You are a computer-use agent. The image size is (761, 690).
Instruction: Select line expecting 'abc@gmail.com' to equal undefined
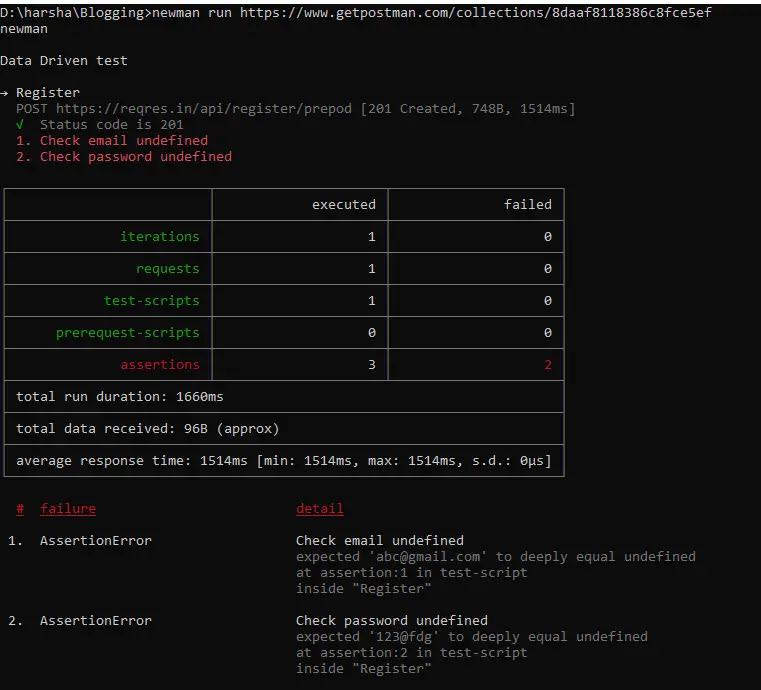(496, 557)
